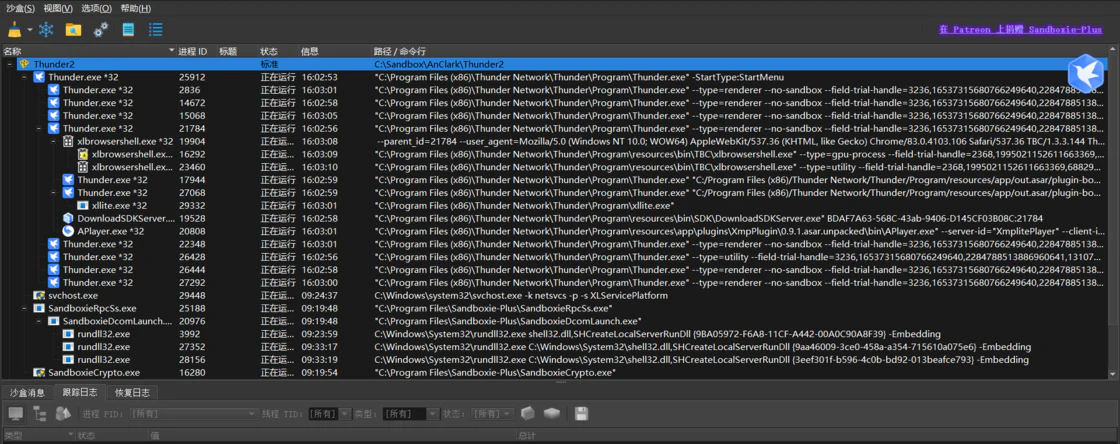Viewport: 1120px width, 444px height.
Task: Click the blue notebook icon in toolbar
Action: [x=128, y=30]
